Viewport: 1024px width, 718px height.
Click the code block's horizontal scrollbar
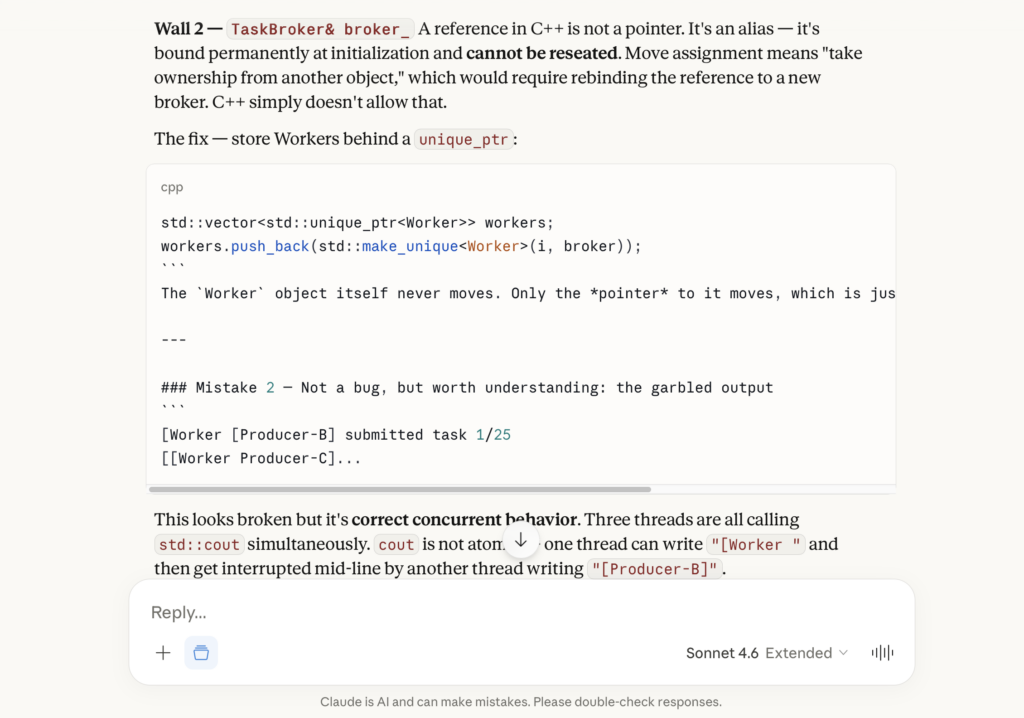(400, 490)
